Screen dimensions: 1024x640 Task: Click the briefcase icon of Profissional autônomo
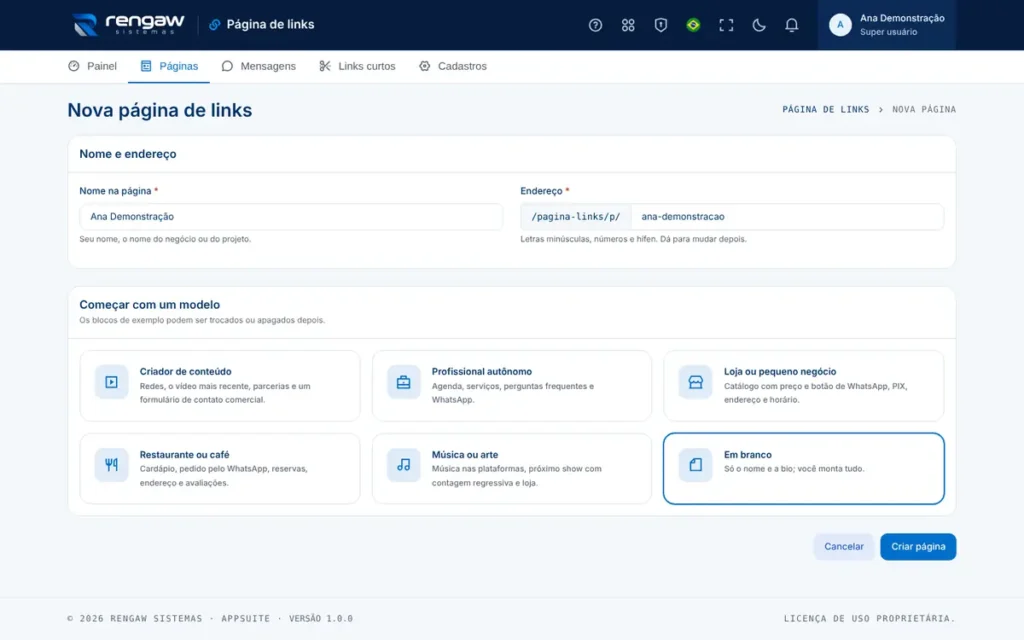404,382
